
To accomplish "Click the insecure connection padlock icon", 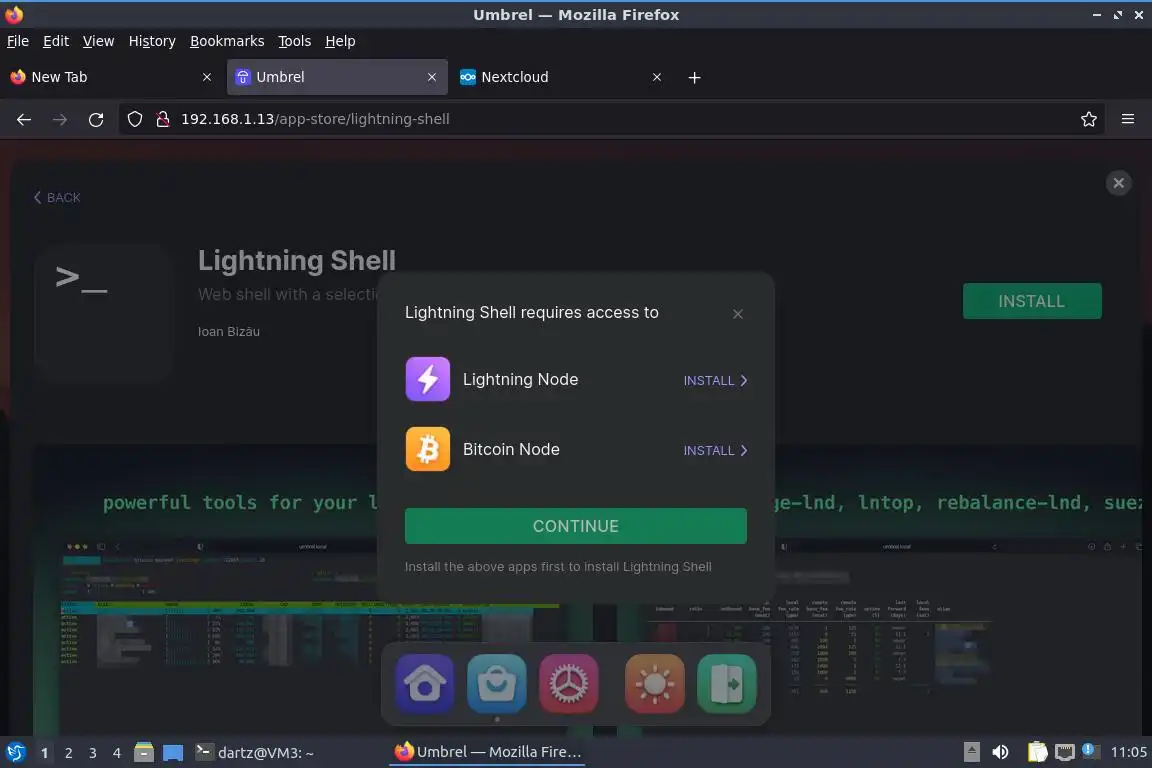I will tap(163, 119).
